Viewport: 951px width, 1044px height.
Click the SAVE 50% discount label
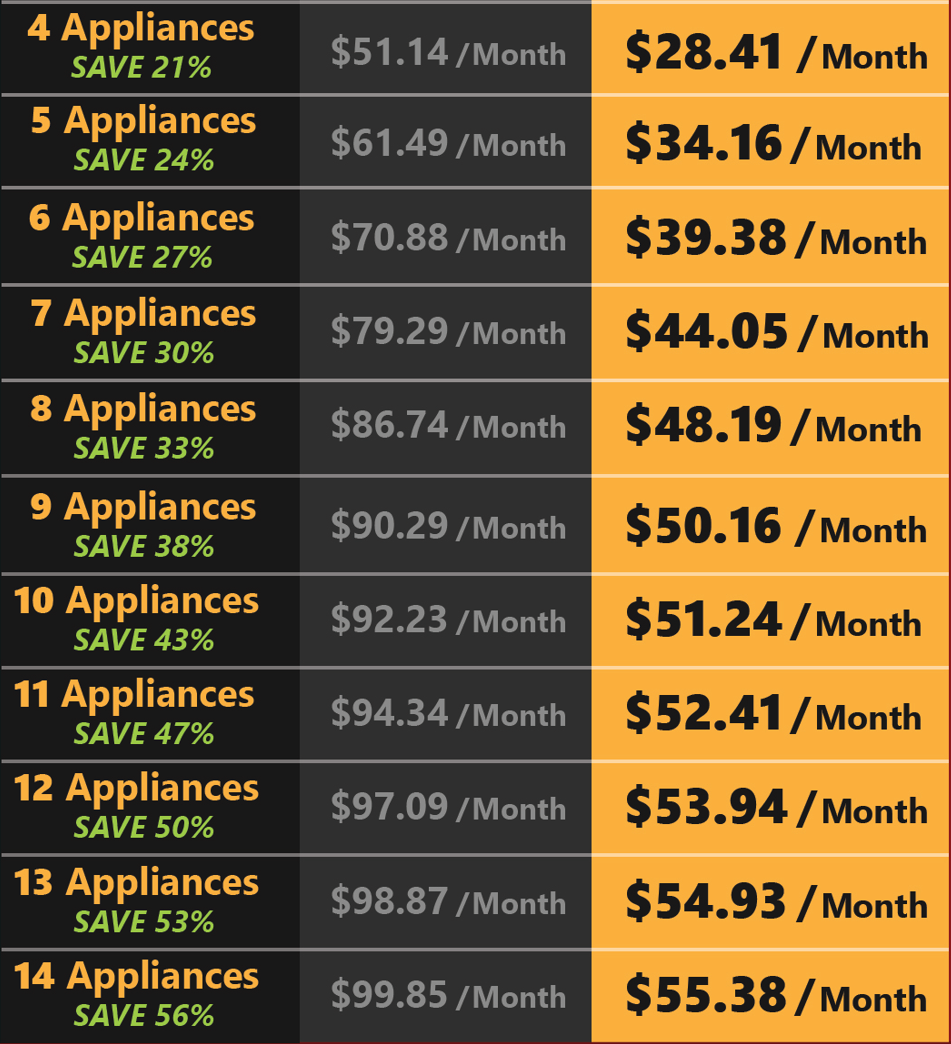point(143,827)
